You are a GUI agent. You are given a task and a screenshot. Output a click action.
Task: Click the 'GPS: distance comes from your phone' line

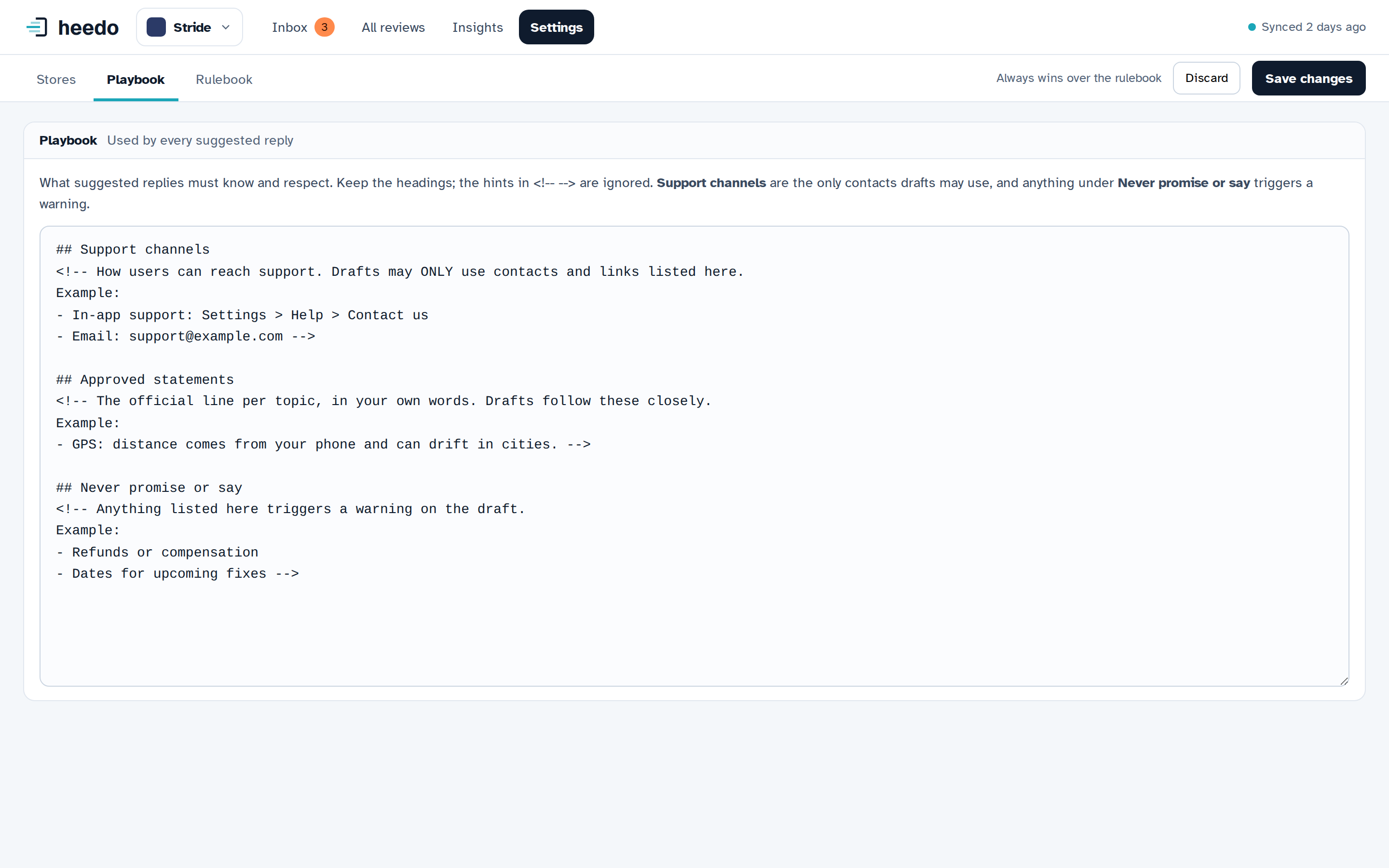point(323,444)
